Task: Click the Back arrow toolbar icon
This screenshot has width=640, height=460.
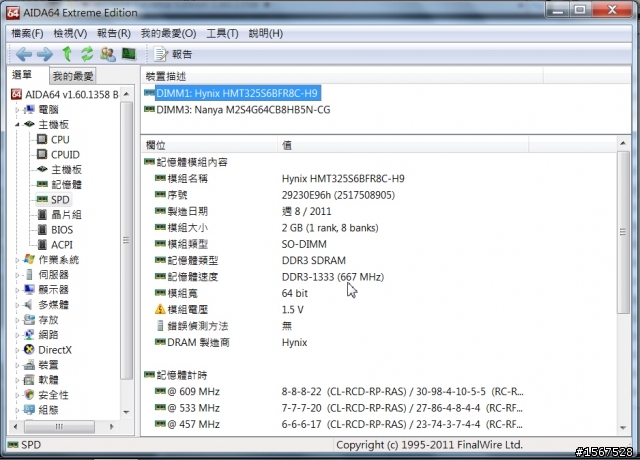Action: click(24, 54)
